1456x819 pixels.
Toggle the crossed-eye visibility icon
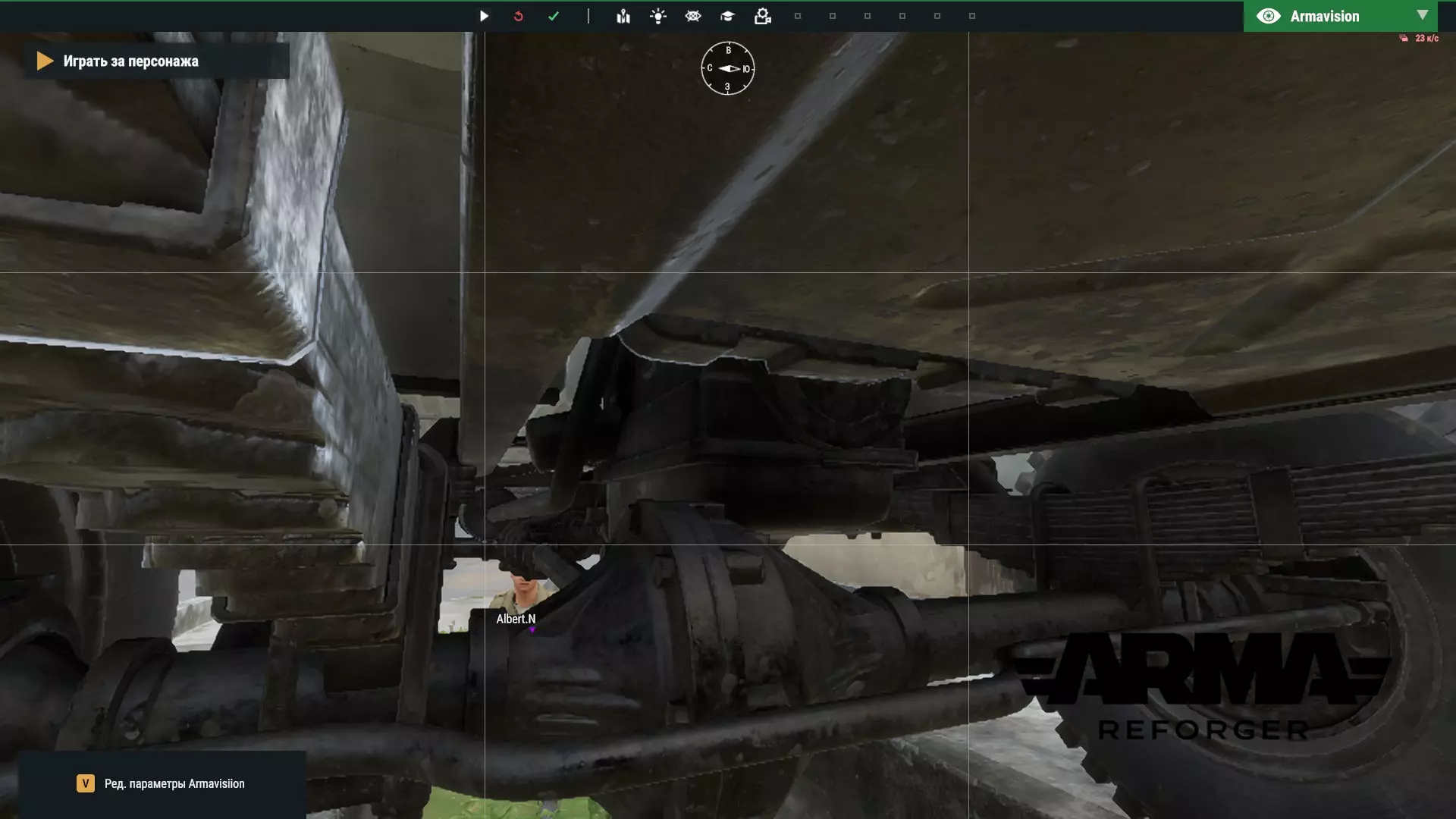point(693,16)
